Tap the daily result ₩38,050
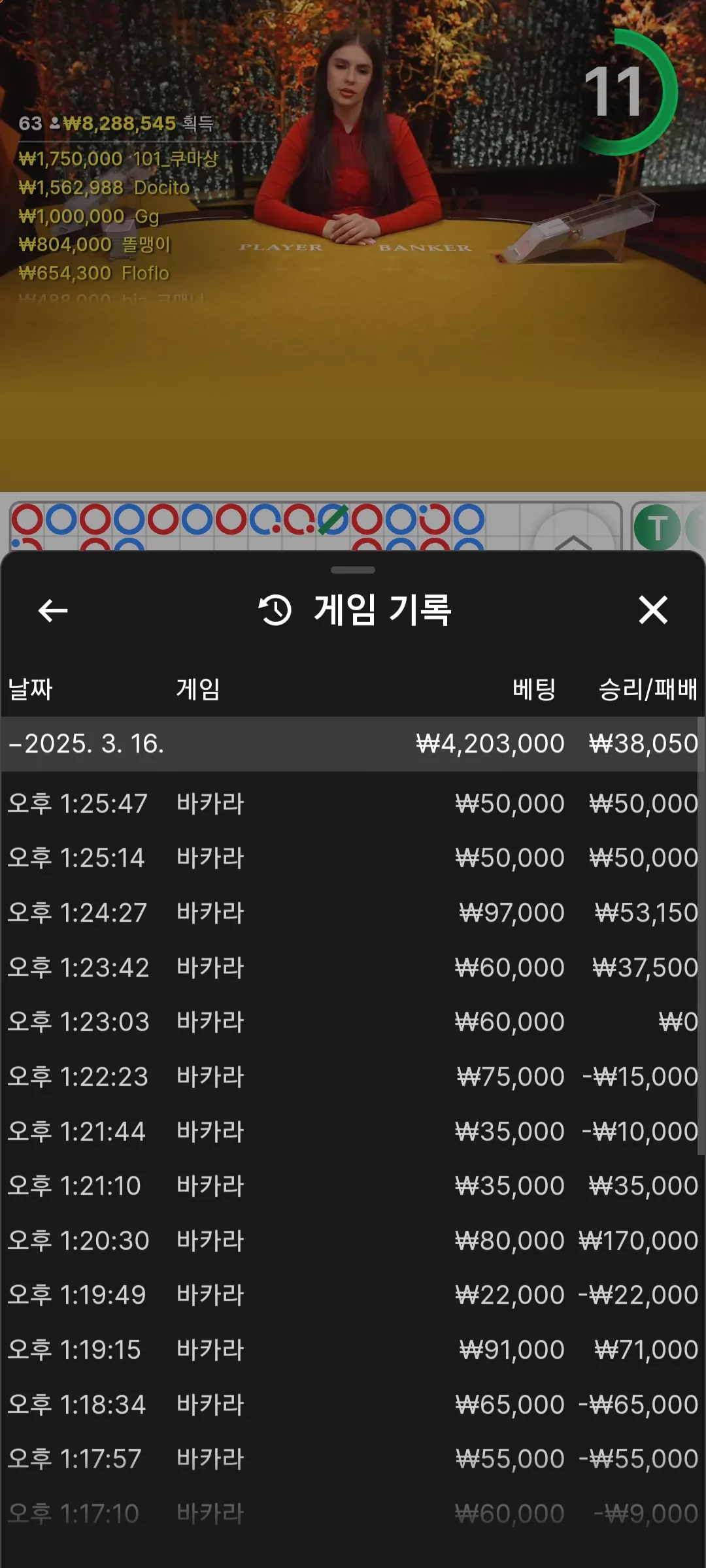This screenshot has height=1568, width=706. click(644, 743)
